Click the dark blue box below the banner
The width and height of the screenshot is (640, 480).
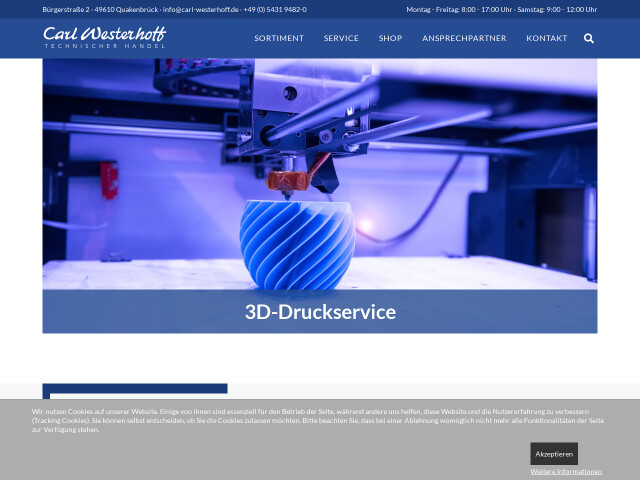(x=135, y=390)
